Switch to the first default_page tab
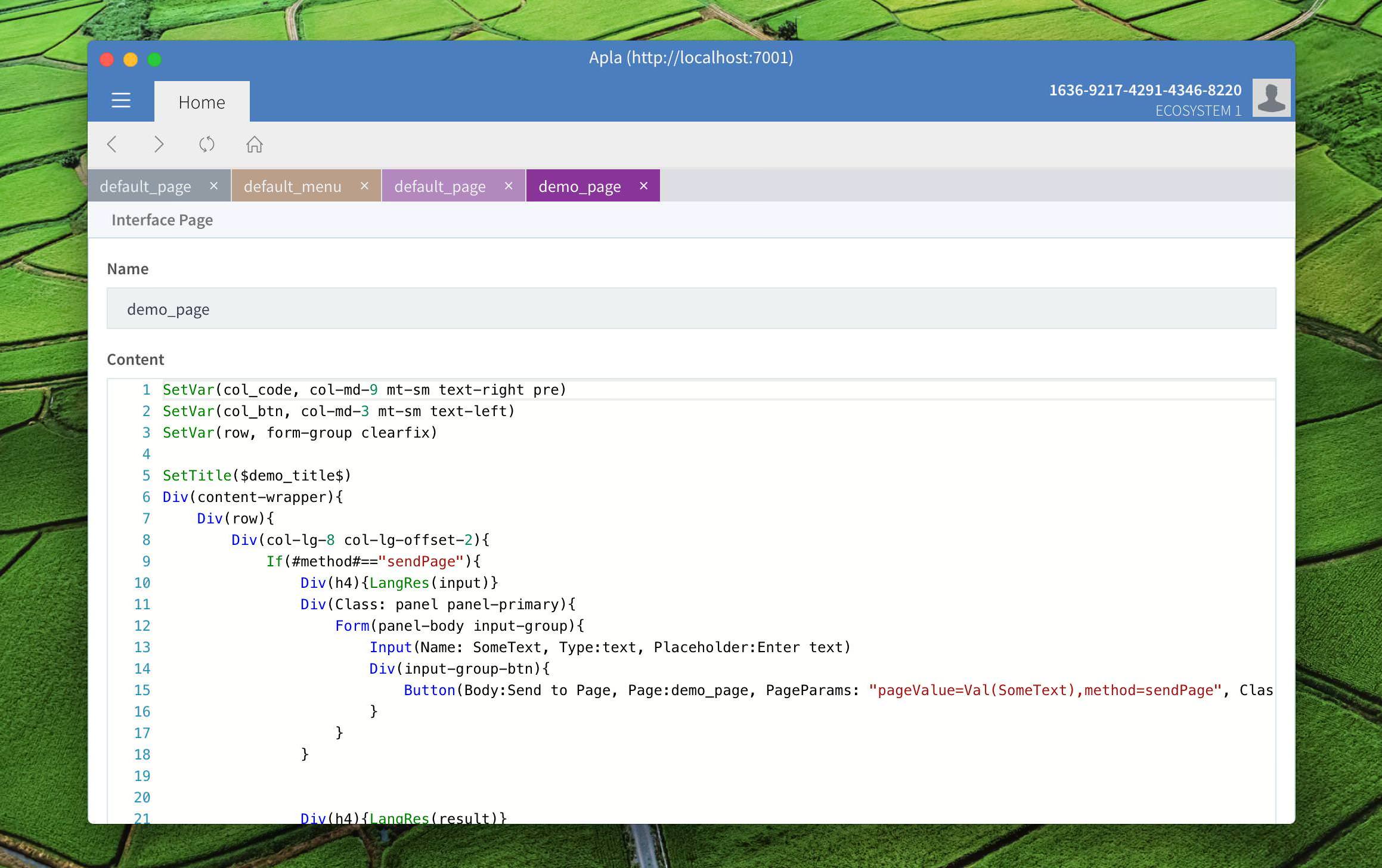 (x=145, y=187)
